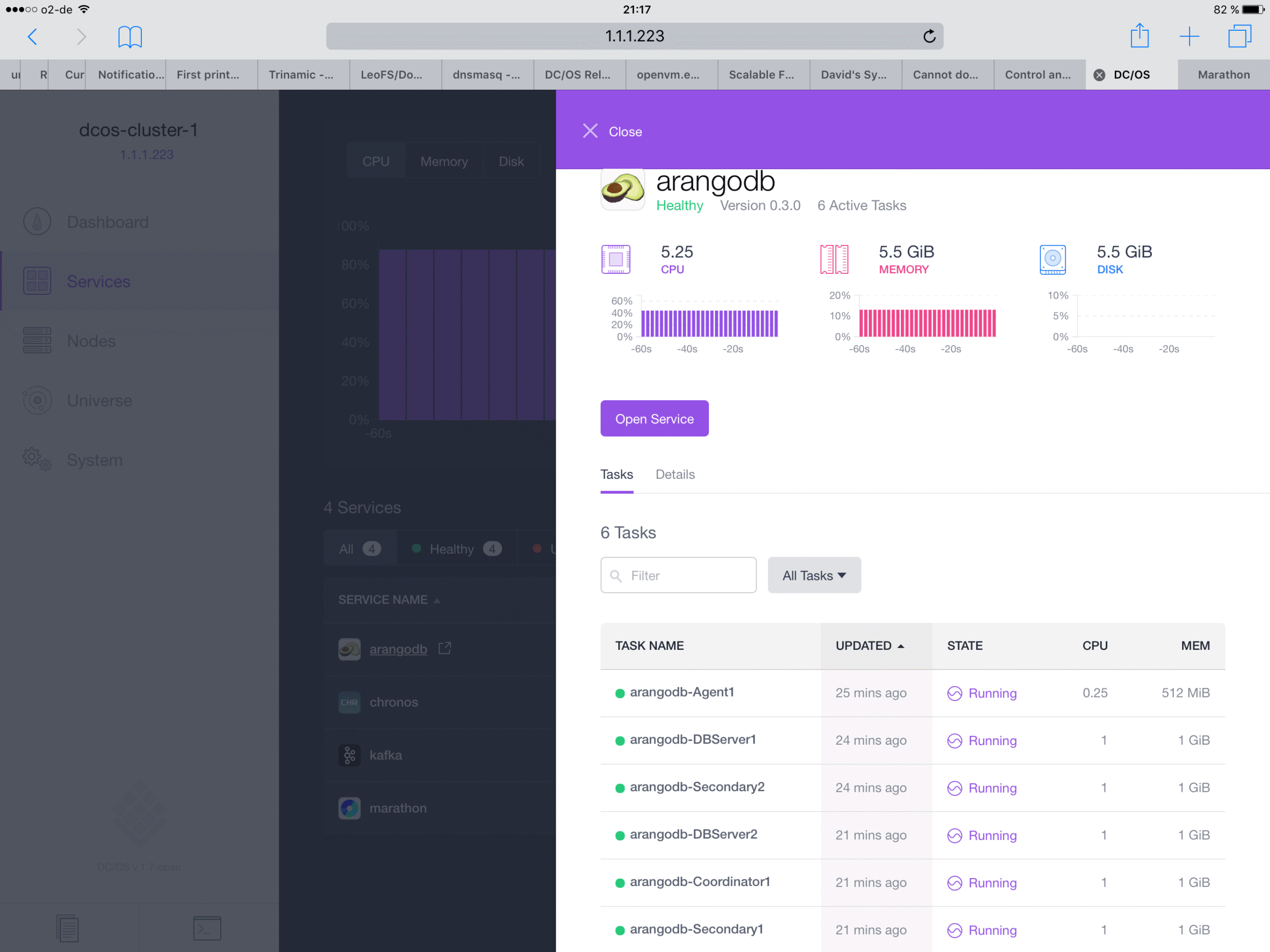Switch to the Marathon browser tab
The width and height of the screenshot is (1270, 952).
pos(1223,74)
